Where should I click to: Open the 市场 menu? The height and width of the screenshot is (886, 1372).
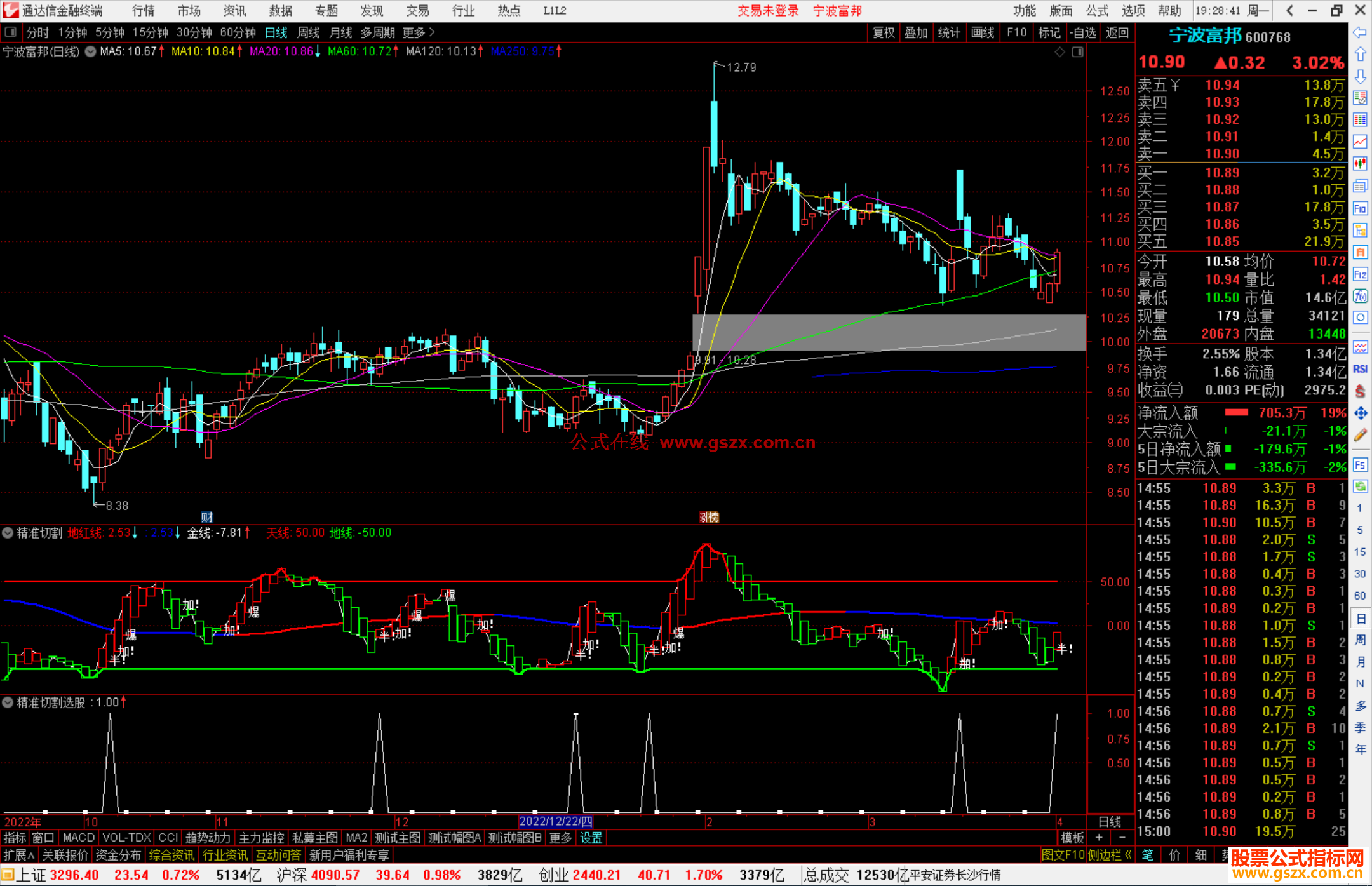click(x=189, y=10)
